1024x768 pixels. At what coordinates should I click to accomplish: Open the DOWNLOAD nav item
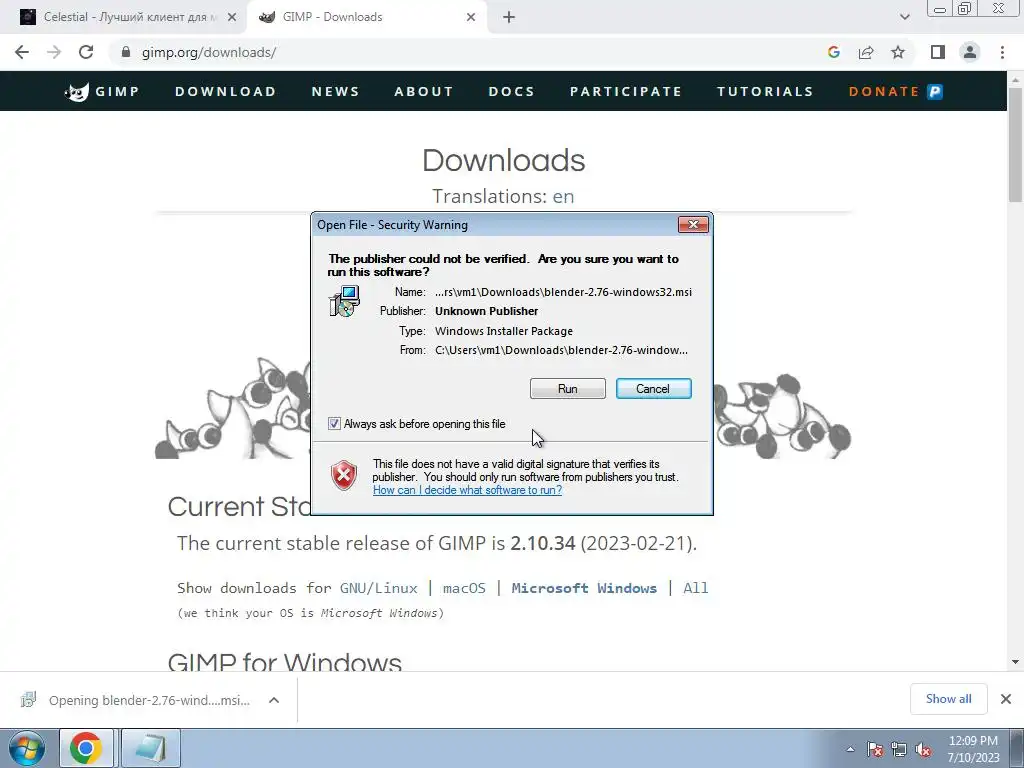pos(225,91)
